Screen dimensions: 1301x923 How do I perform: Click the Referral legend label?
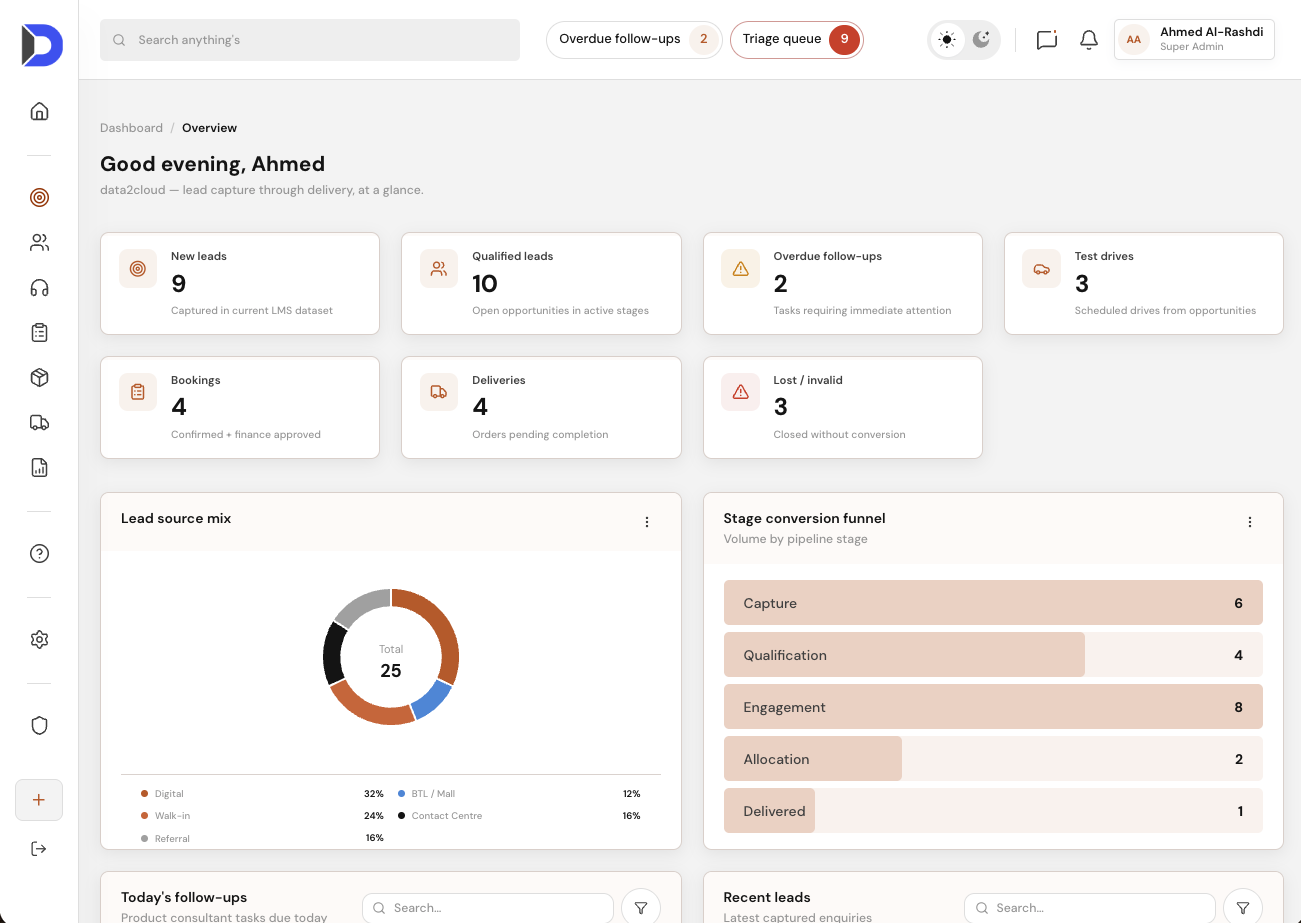click(x=172, y=838)
